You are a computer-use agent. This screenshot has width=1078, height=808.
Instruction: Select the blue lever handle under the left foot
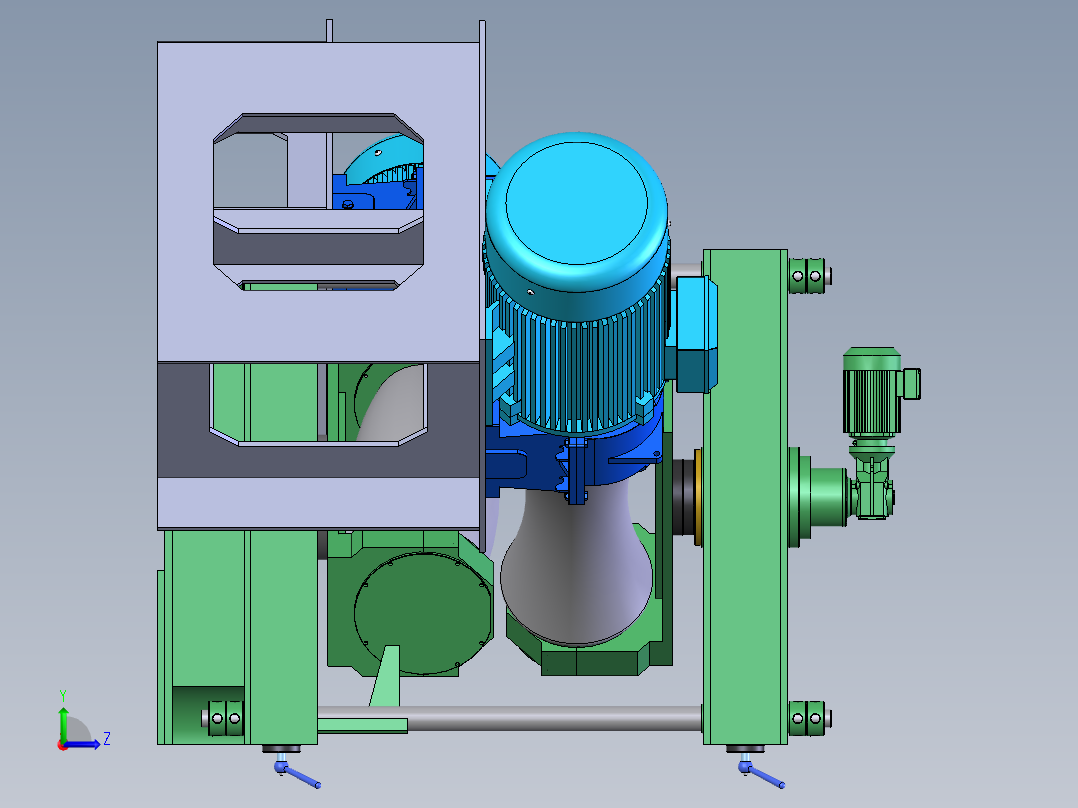point(297,774)
